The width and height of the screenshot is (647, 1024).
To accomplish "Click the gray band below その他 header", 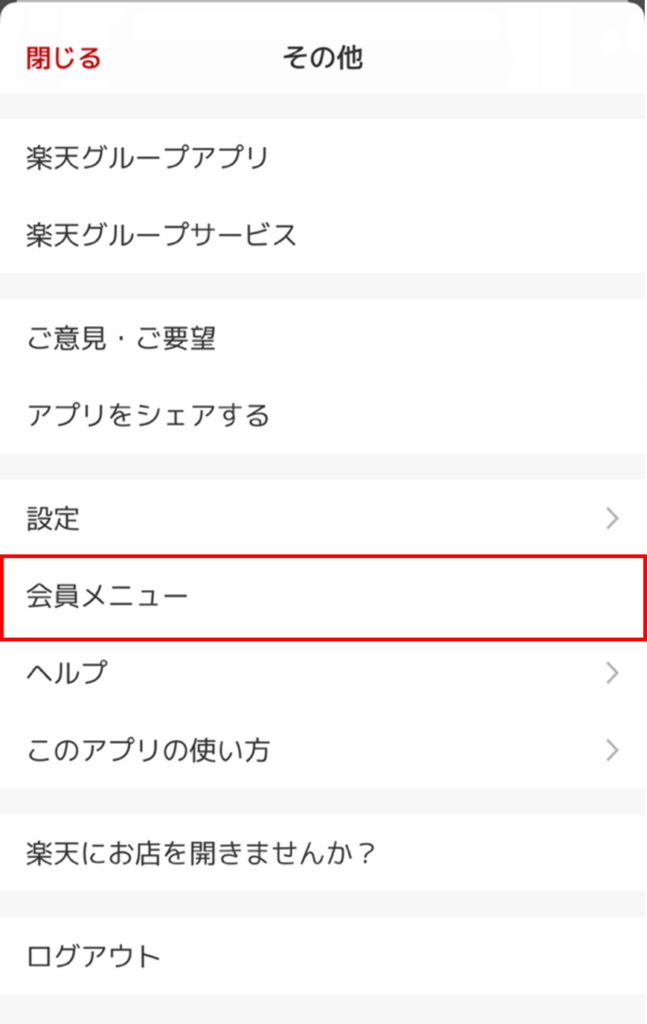I will pyautogui.click(x=322, y=106).
